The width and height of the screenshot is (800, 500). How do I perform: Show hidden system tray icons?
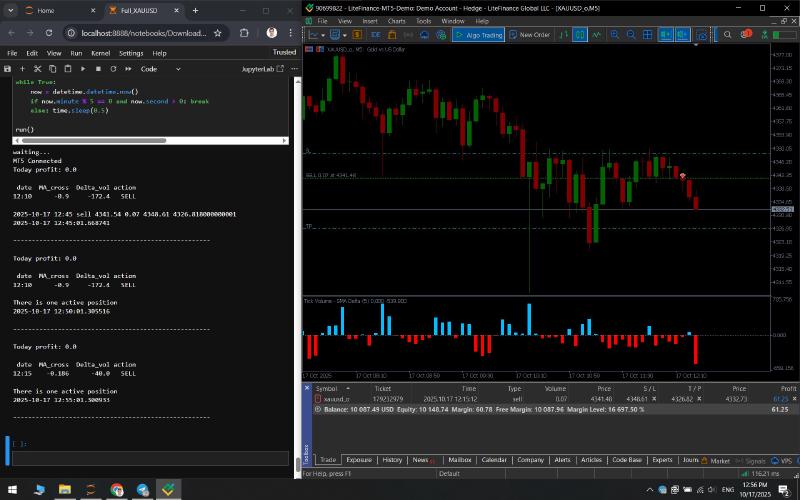649,490
